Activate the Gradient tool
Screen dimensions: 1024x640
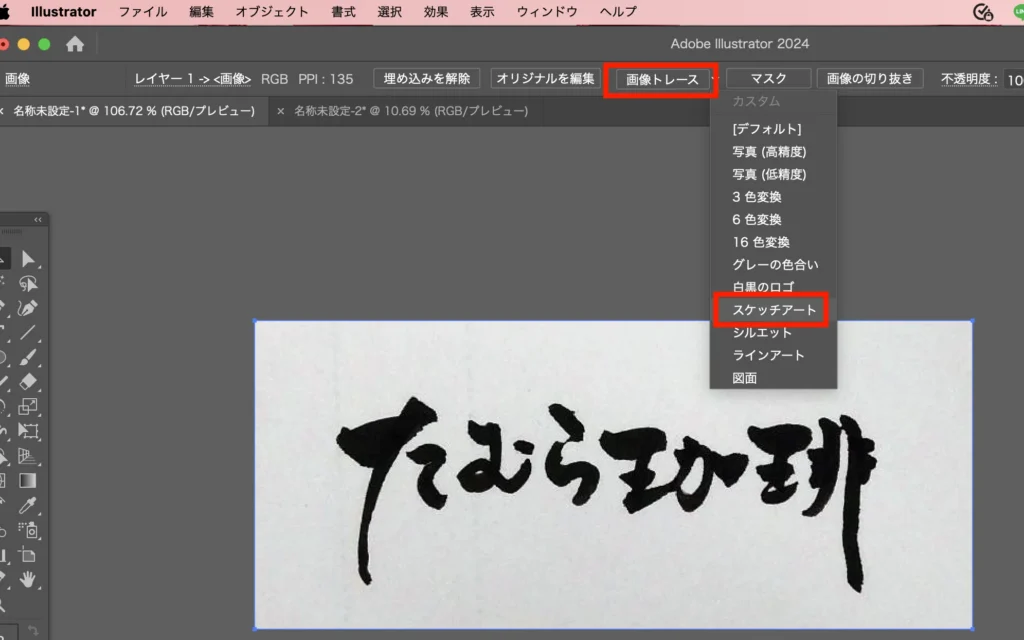coord(28,480)
